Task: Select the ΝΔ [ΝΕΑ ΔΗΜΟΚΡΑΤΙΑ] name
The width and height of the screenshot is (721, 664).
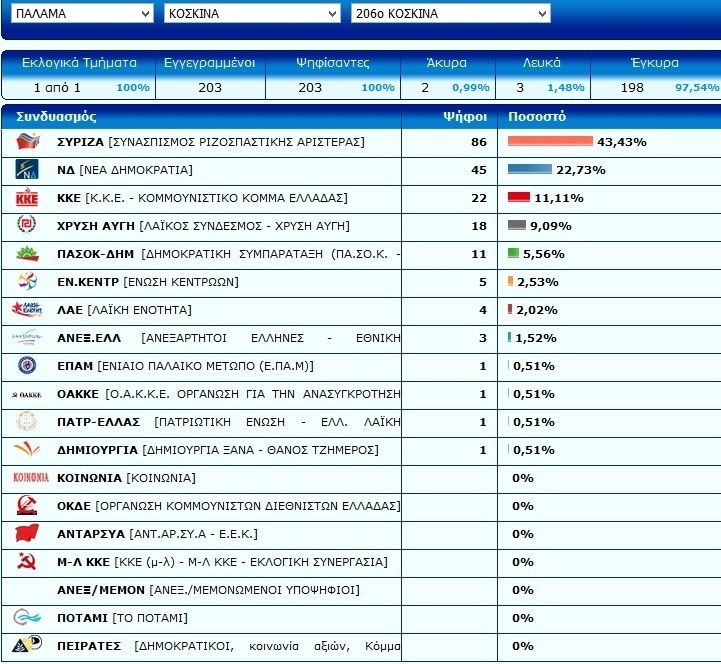Action: tap(125, 170)
